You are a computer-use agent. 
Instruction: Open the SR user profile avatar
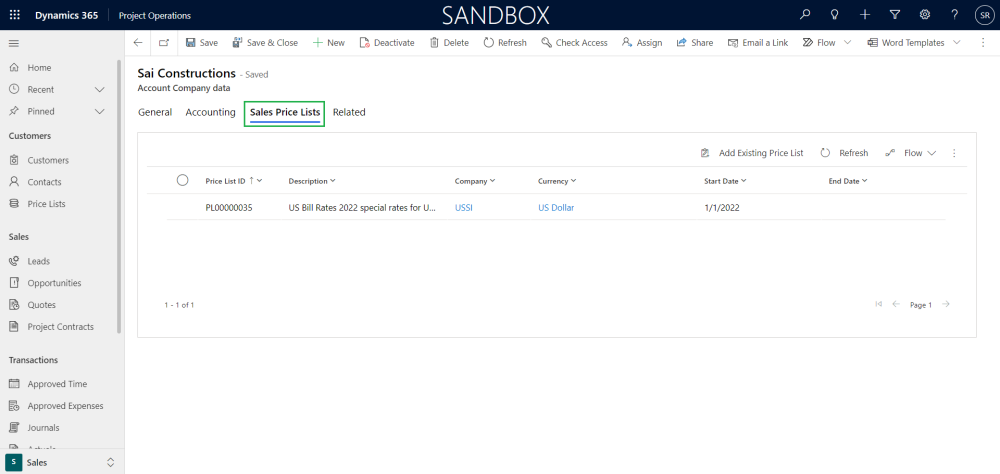(984, 15)
